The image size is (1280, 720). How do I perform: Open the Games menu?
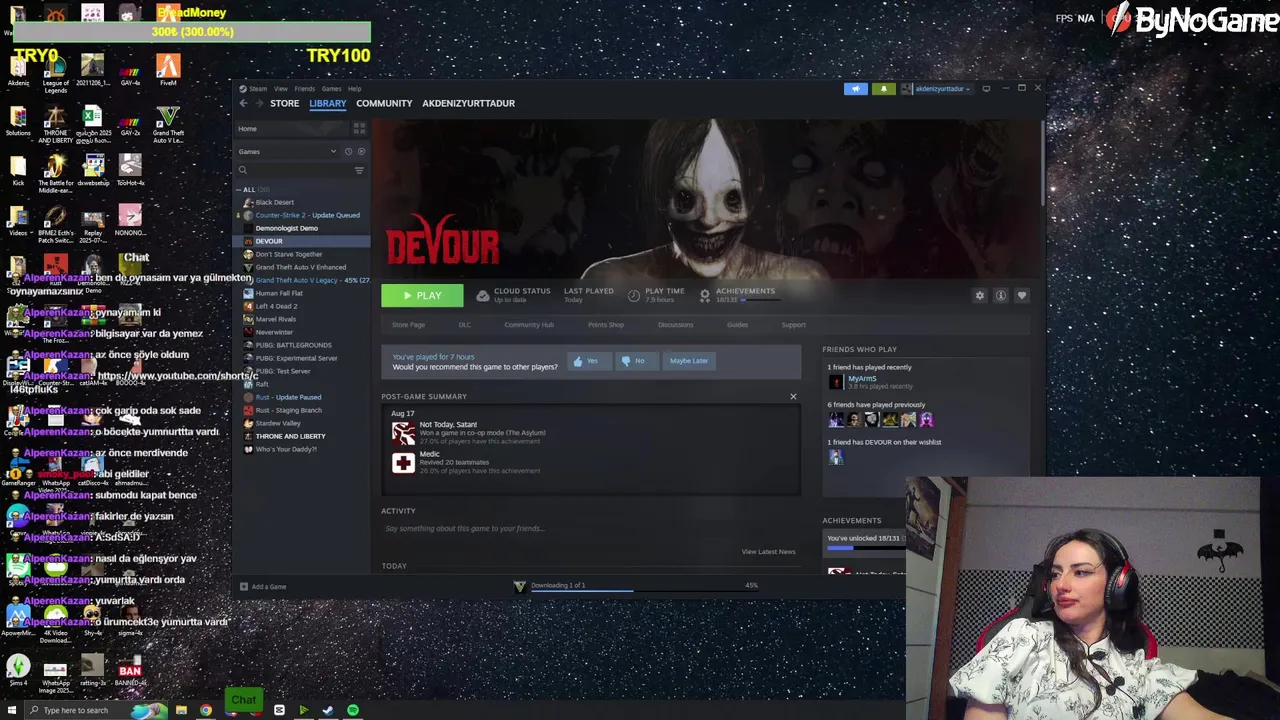[x=331, y=89]
